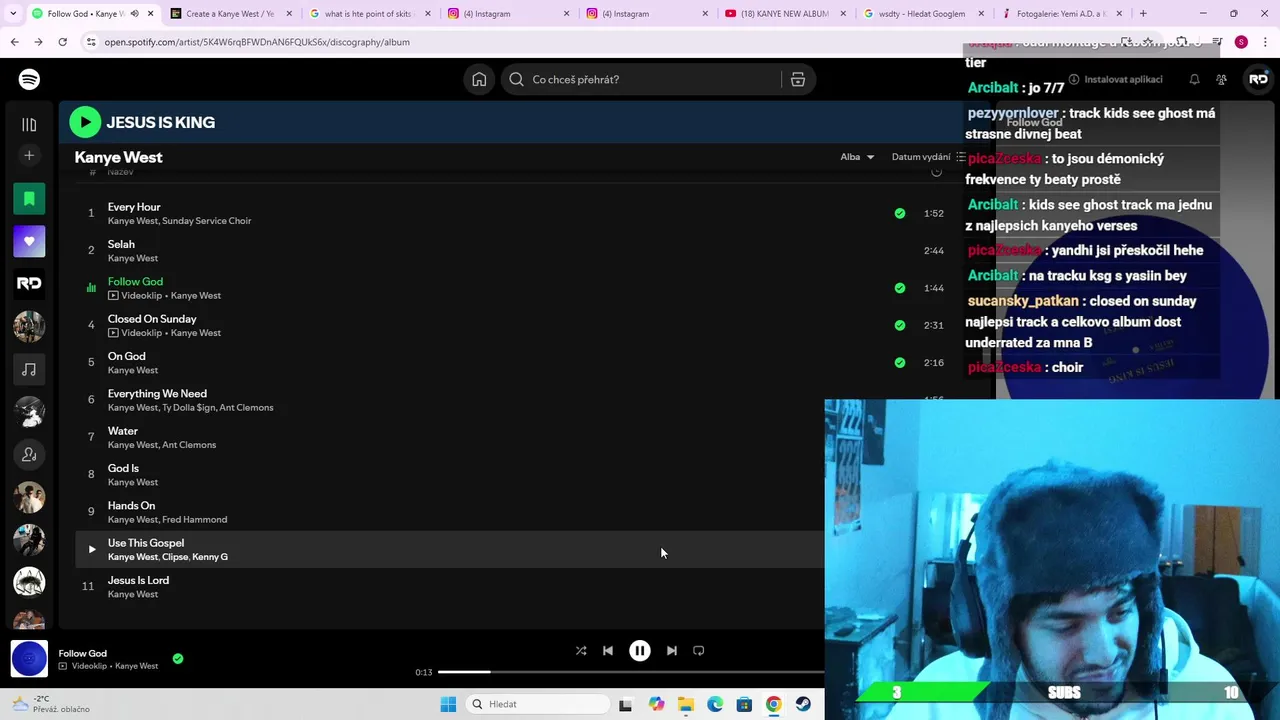
Task: Play the JESUS IS KING album
Action: [x=85, y=122]
